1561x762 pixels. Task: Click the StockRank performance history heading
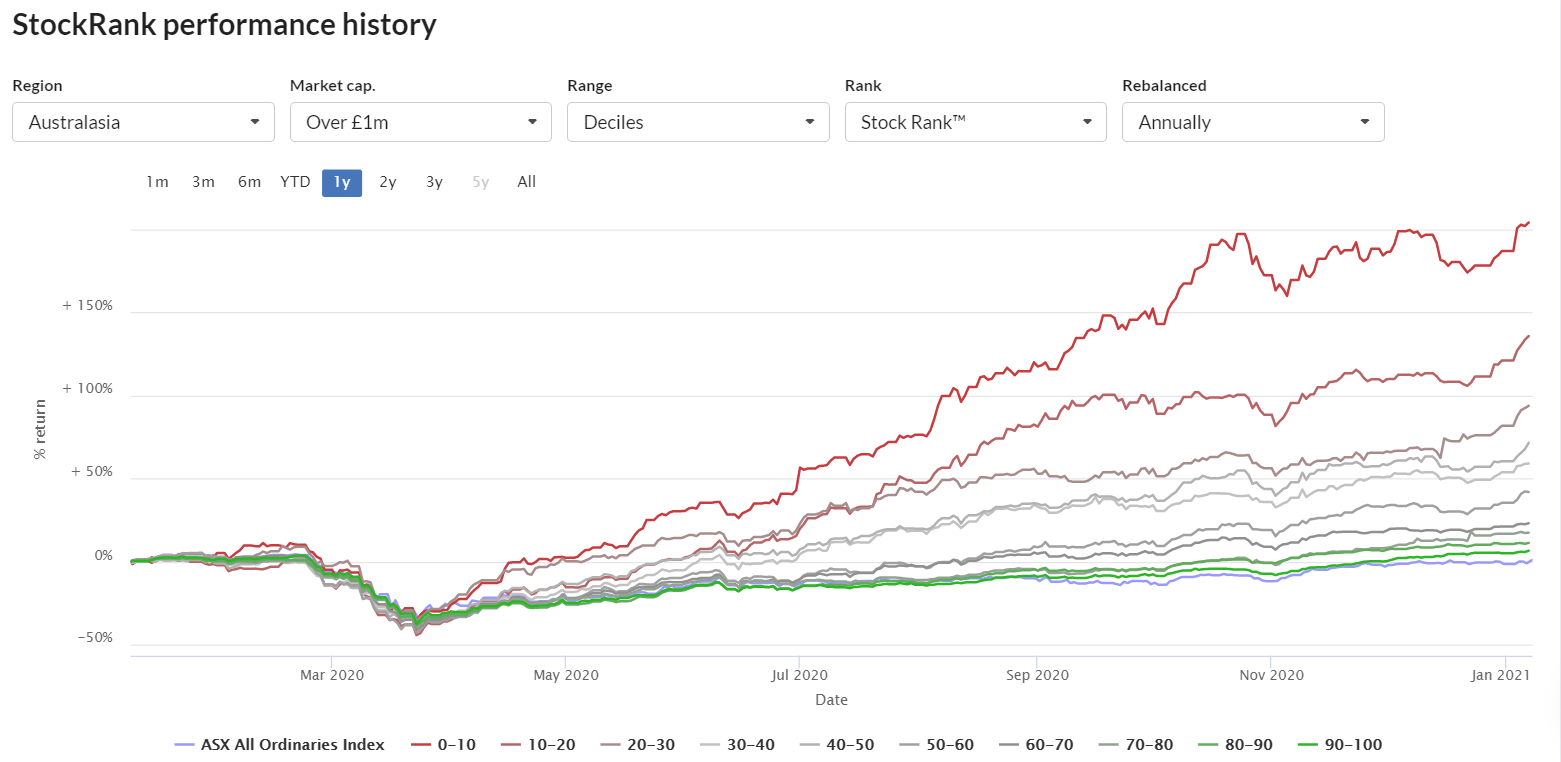[x=224, y=24]
